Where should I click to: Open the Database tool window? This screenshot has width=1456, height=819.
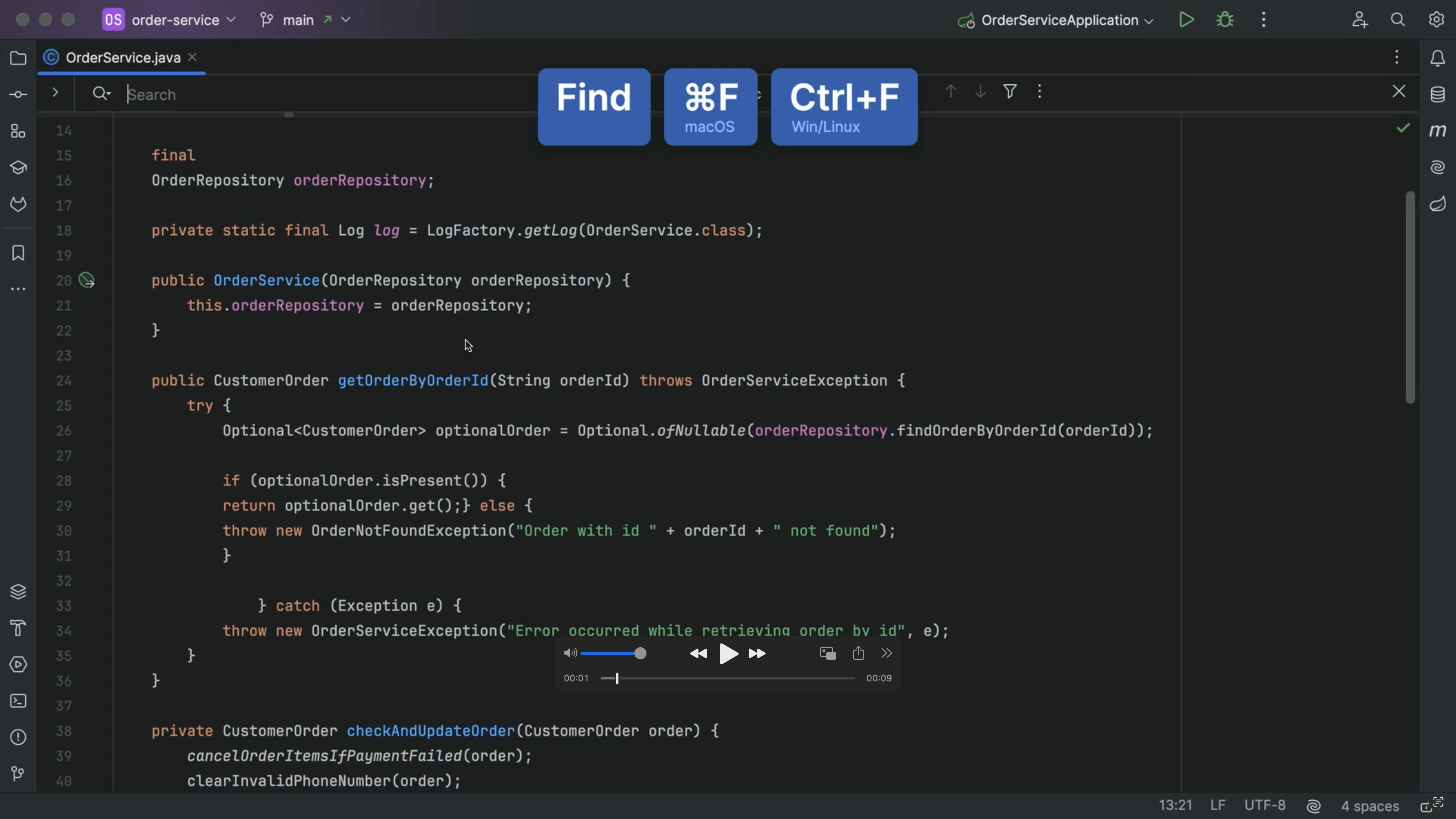[x=1437, y=94]
